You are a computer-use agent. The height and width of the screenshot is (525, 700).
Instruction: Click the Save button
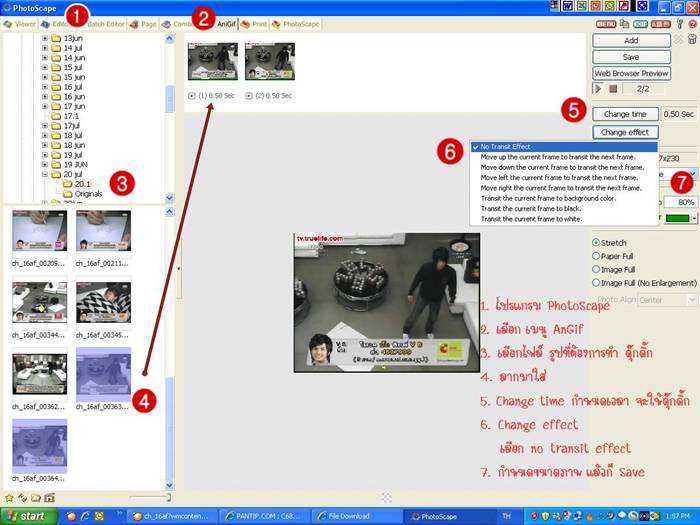pyautogui.click(x=631, y=57)
